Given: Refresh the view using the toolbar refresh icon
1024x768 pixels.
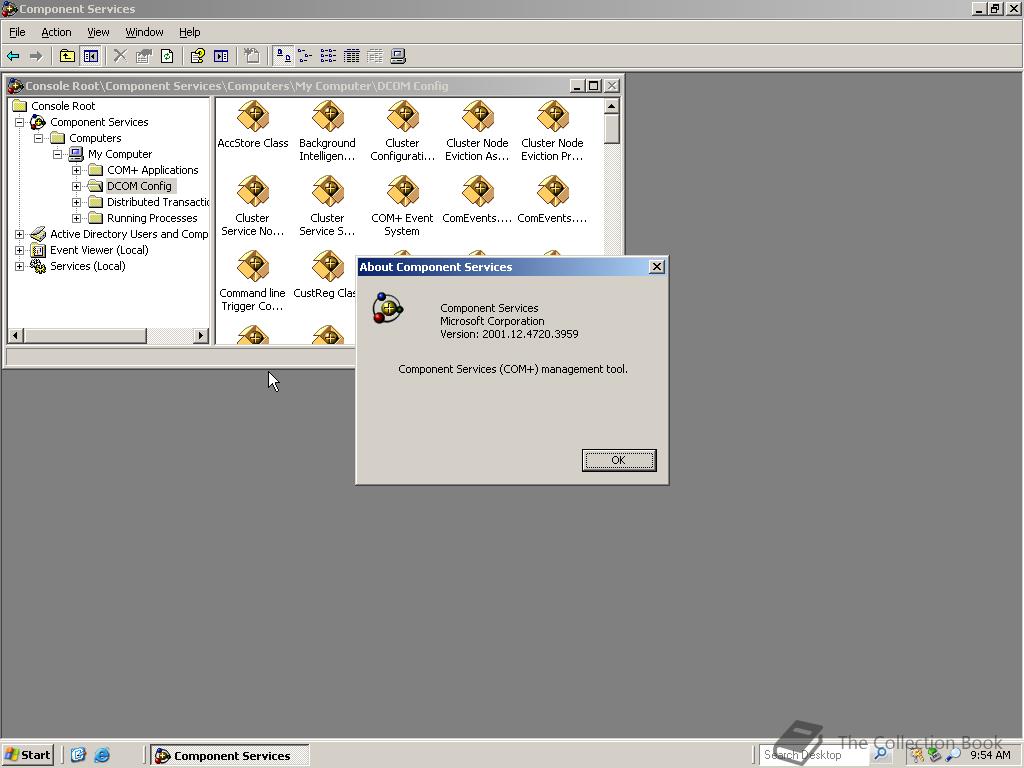Looking at the screenshot, I should [x=167, y=56].
